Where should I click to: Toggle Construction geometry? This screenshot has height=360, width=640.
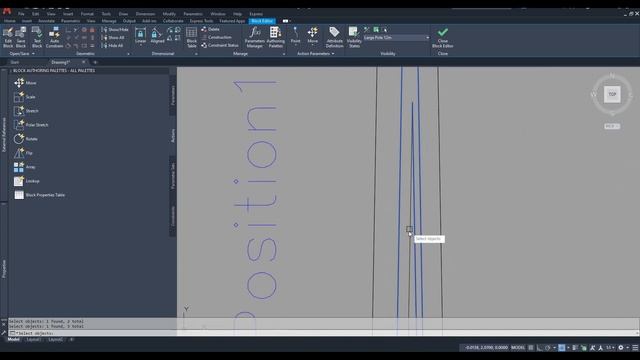[217, 37]
